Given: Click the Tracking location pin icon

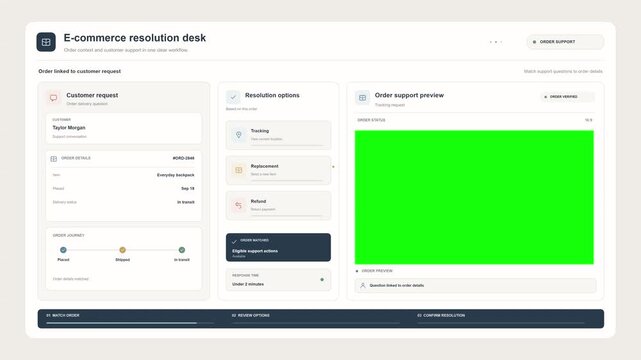Looking at the screenshot, I should [239, 134].
